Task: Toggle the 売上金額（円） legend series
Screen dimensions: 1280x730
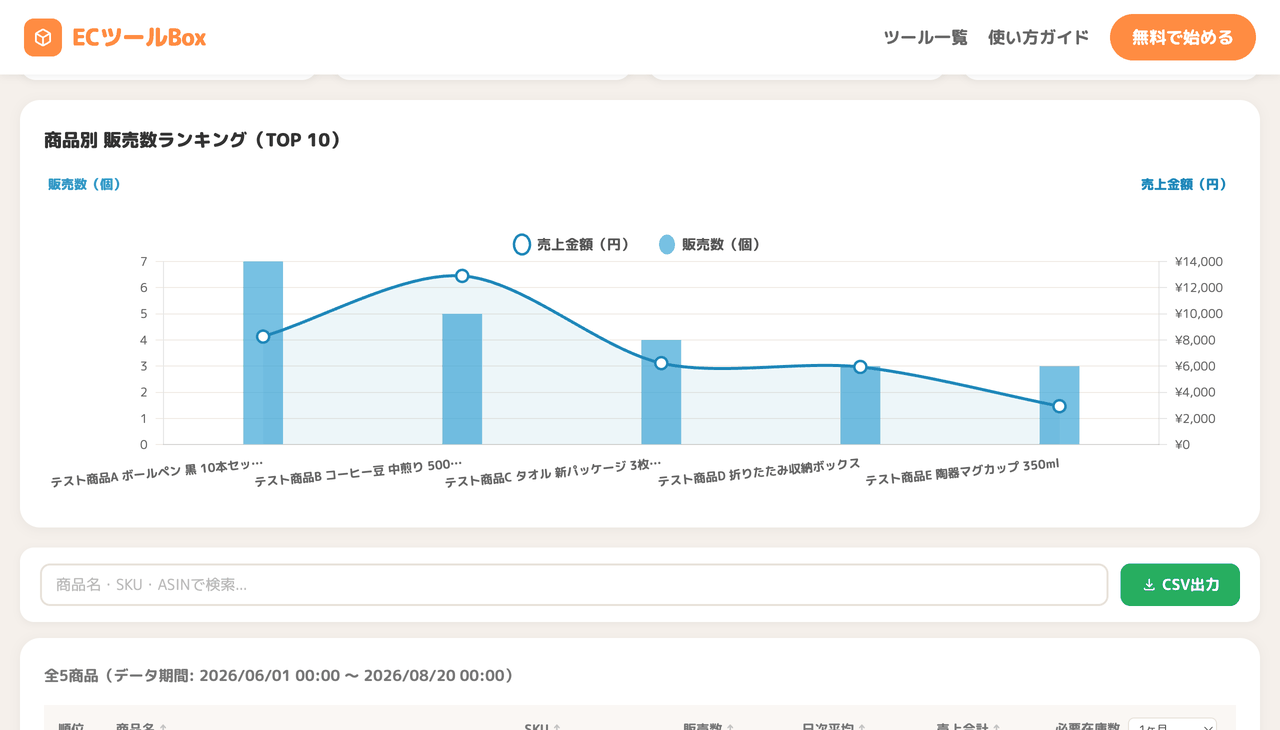Action: 571,244
